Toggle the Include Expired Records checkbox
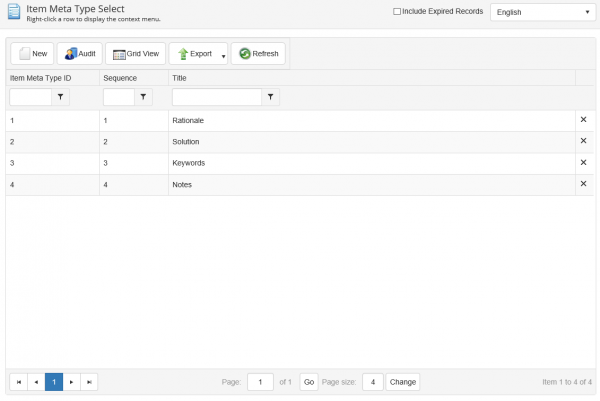Image resolution: width=600 pixels, height=401 pixels. tap(397, 11)
